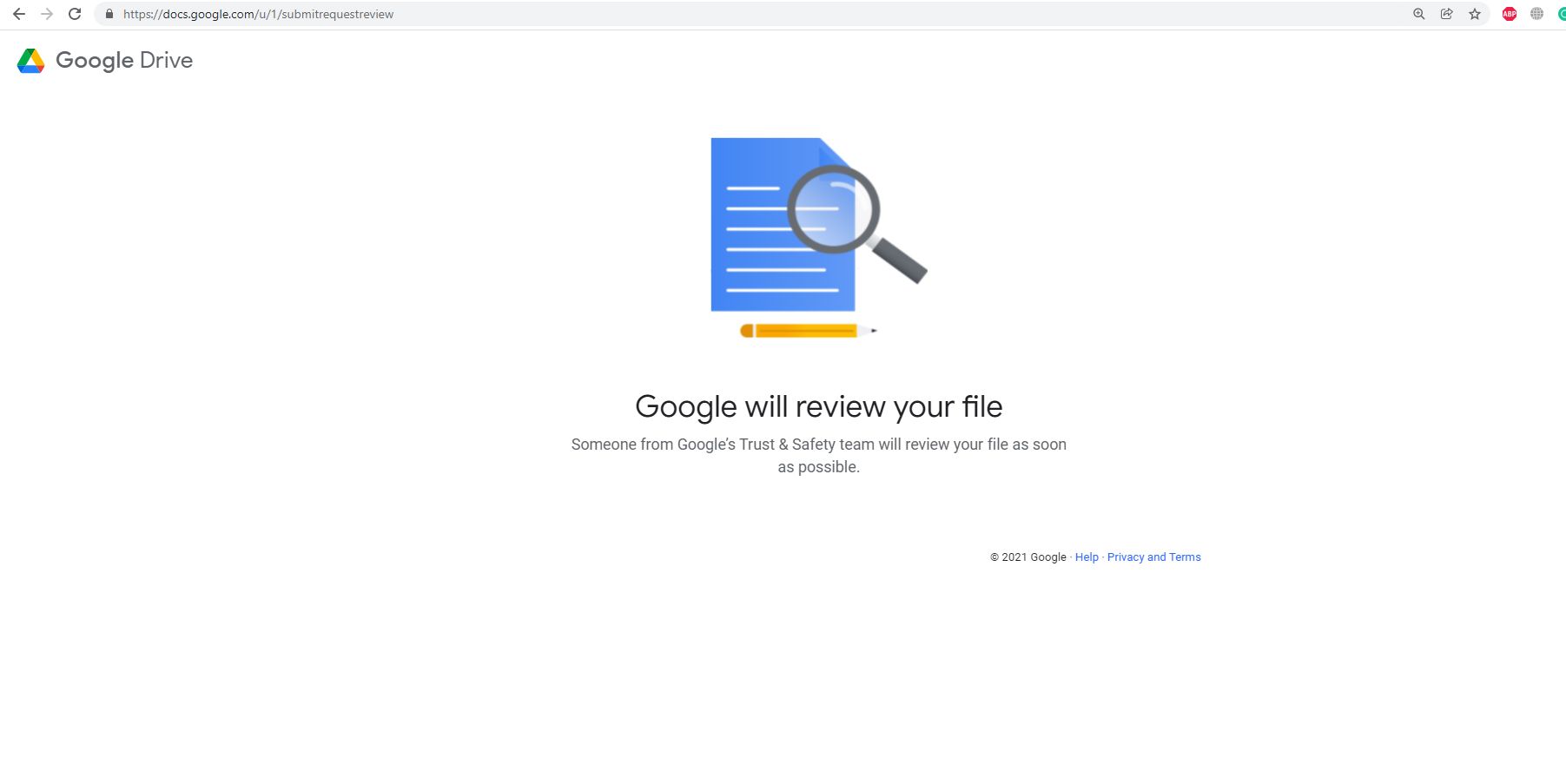Open Privacy and Terms link
Image resolution: width=1566 pixels, height=784 pixels.
click(1154, 557)
